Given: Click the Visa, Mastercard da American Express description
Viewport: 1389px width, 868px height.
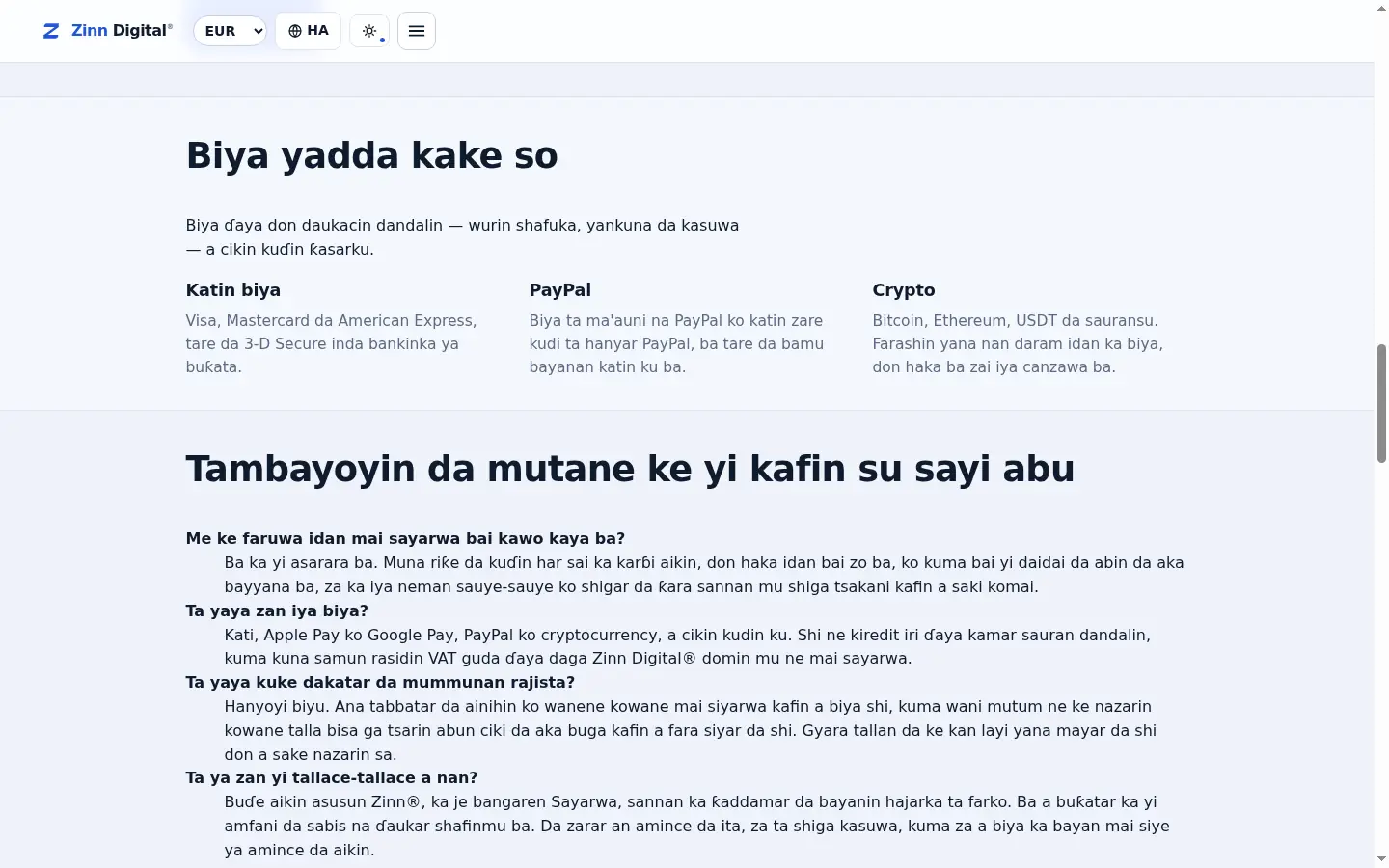Looking at the screenshot, I should (x=332, y=344).
